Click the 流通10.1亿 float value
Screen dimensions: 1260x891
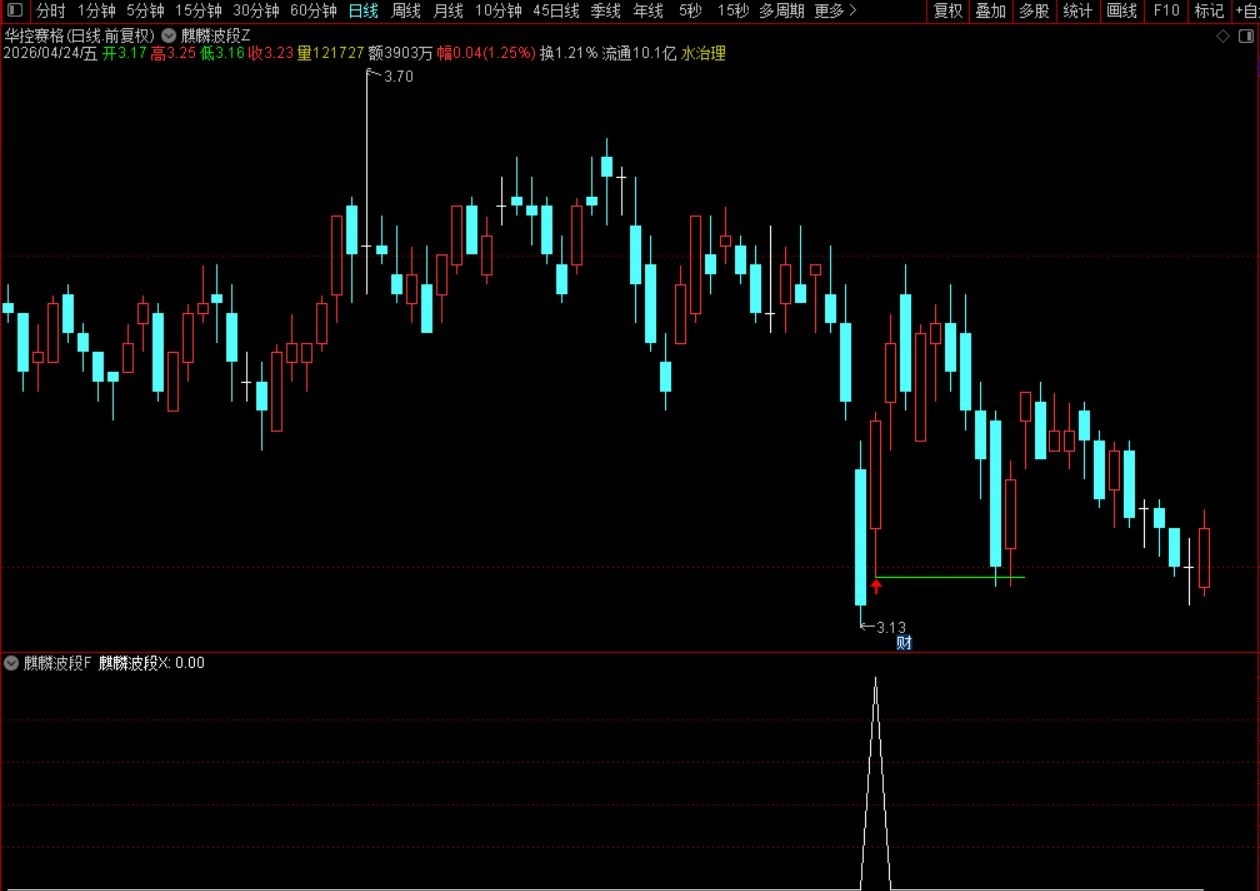(639, 54)
